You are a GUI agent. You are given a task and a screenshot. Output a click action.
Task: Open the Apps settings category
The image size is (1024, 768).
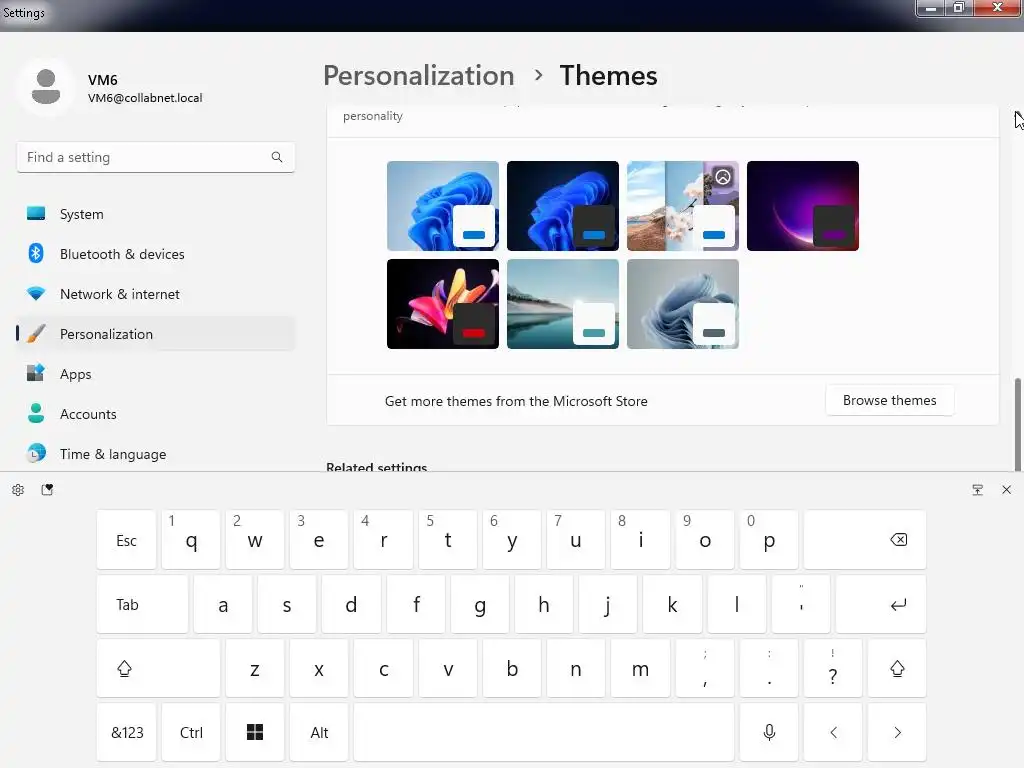tap(155, 374)
